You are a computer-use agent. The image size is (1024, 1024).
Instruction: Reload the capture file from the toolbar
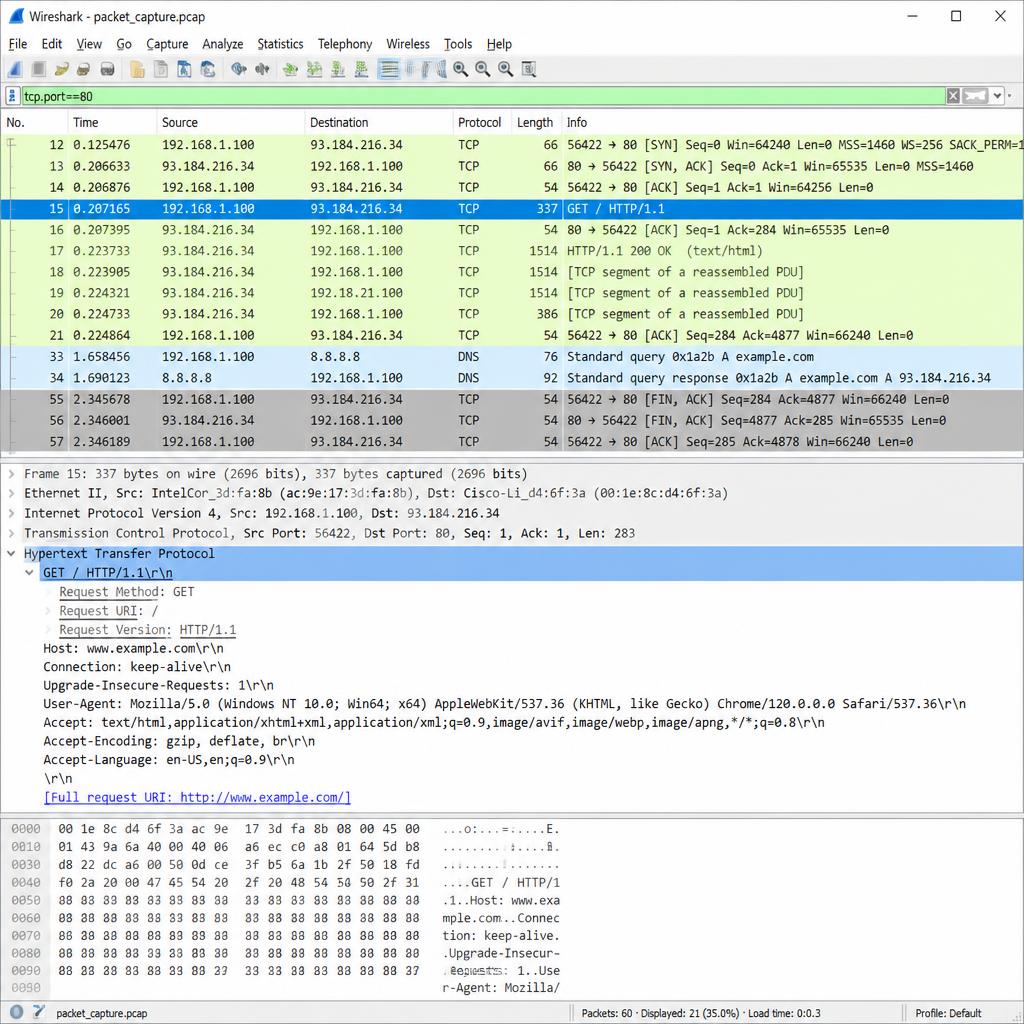point(208,69)
